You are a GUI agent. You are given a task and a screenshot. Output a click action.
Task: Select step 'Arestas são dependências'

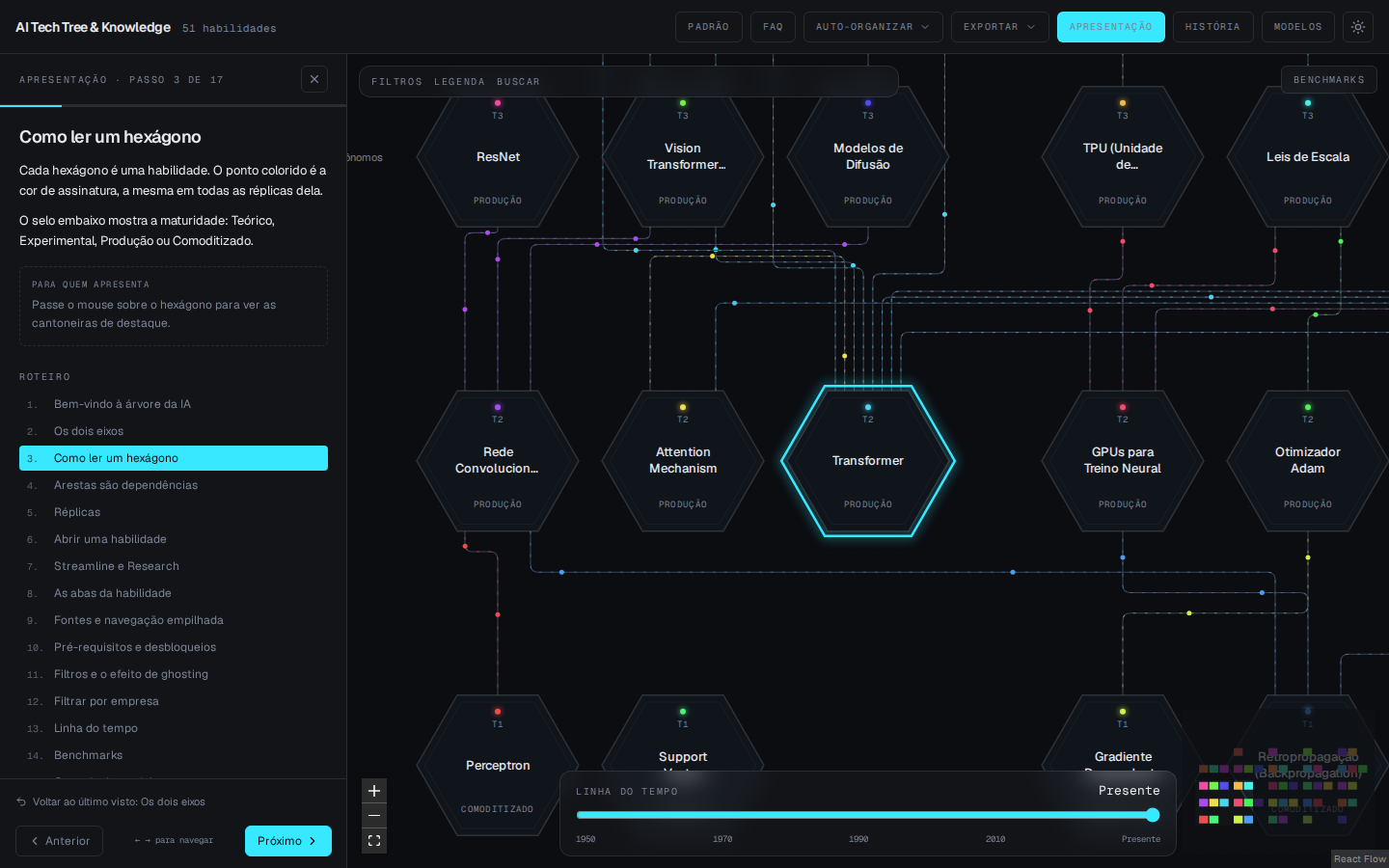[x=174, y=485]
